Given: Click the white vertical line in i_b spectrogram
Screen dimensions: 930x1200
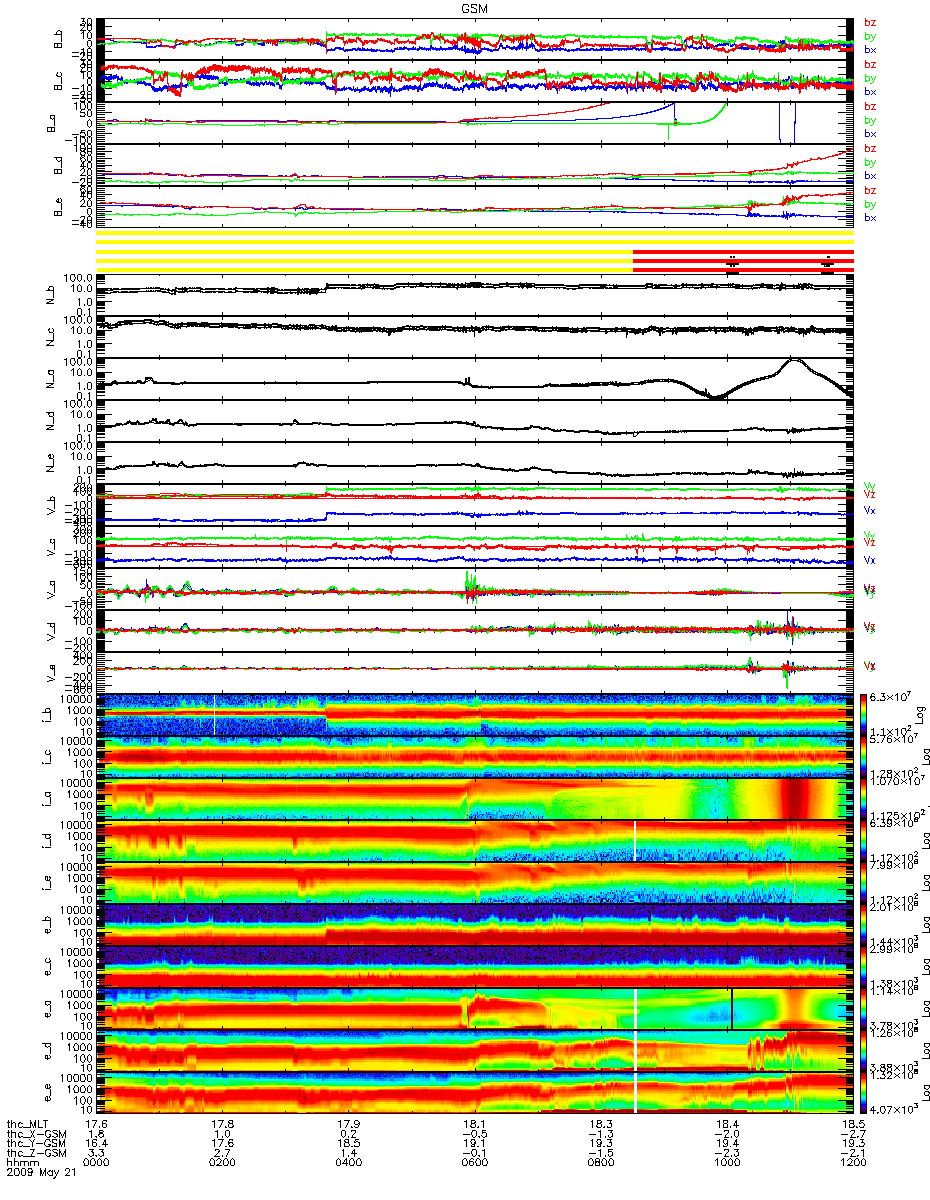Looking at the screenshot, I should 214,715.
